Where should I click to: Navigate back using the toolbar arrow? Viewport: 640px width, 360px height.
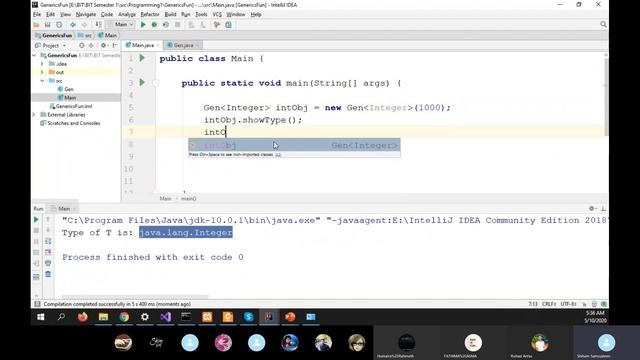coord(73,25)
